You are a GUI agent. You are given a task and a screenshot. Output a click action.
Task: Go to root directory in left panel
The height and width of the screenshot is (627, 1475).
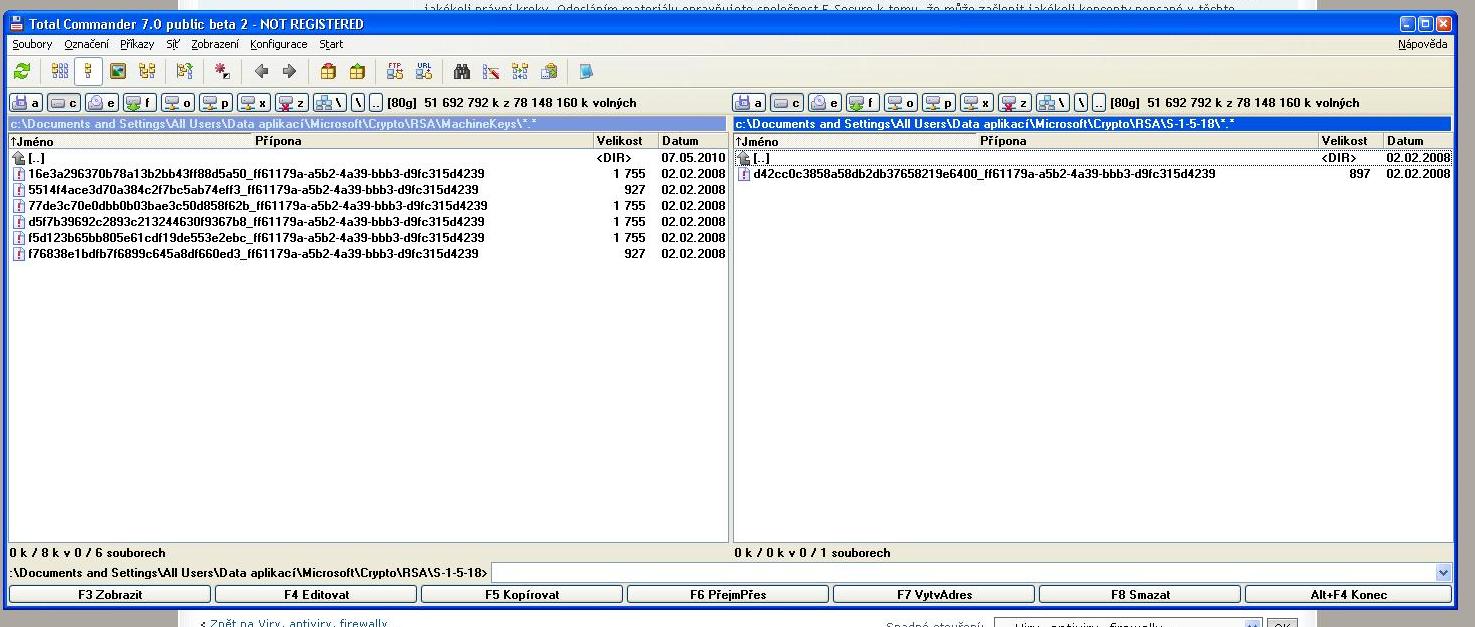pyautogui.click(x=358, y=102)
